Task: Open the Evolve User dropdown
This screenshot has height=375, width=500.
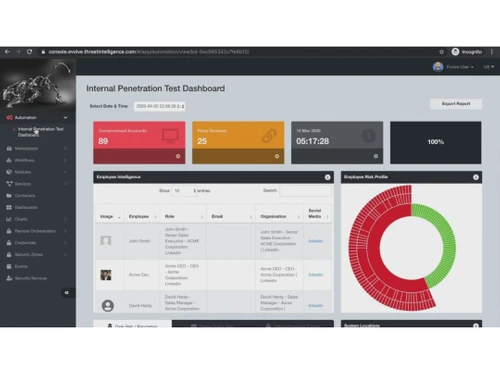Action: coord(460,67)
